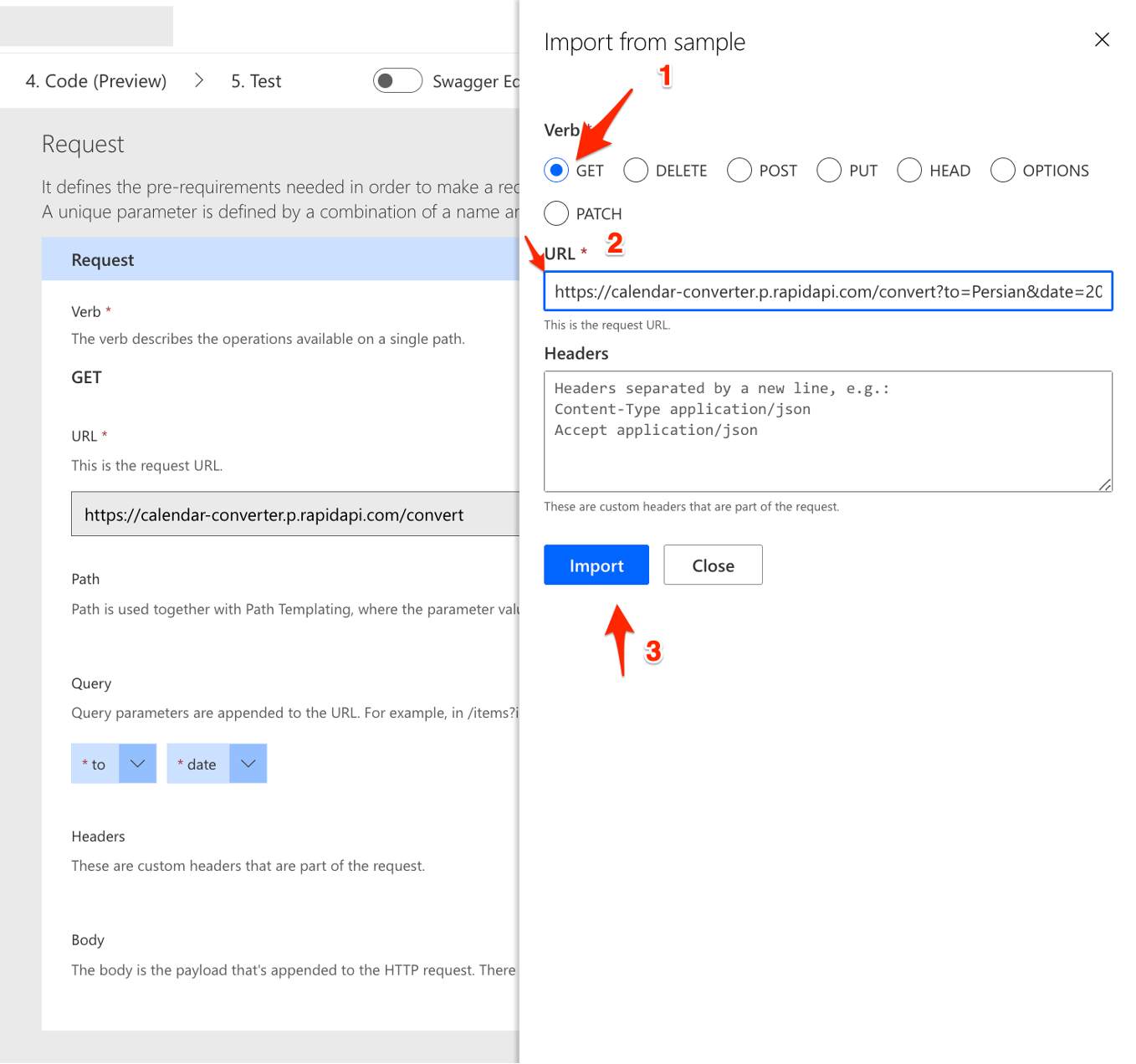This screenshot has height=1064, width=1136.
Task: Close the Import from sample panel
Action: coord(1102,39)
